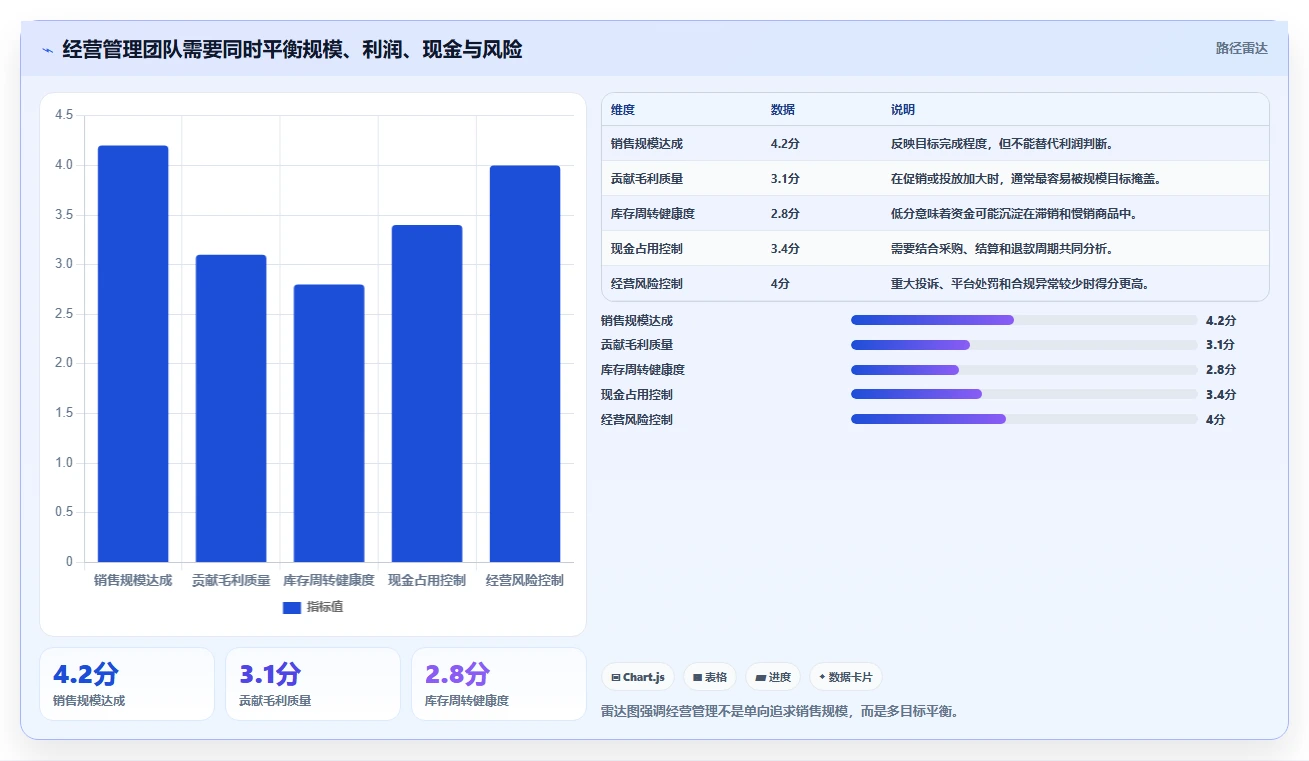
Task: Click the 4分 value in table
Action: (x=780, y=284)
